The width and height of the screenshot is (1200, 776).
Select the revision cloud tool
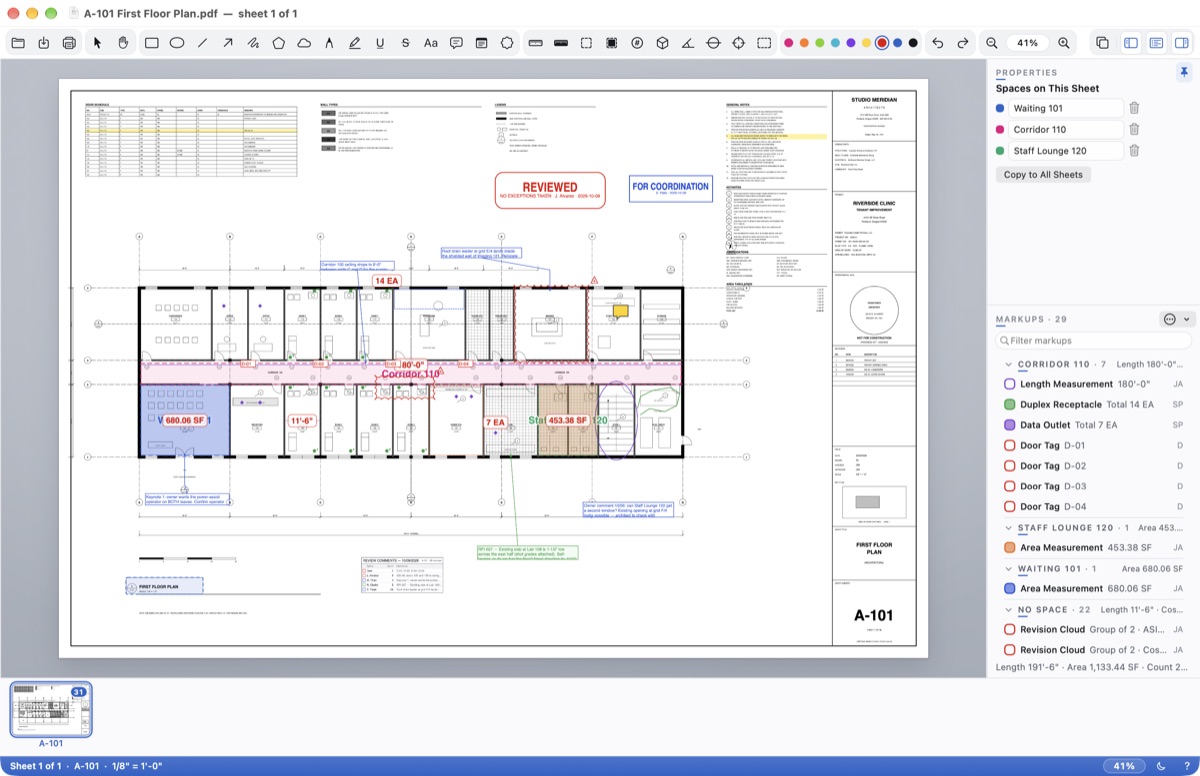point(304,43)
